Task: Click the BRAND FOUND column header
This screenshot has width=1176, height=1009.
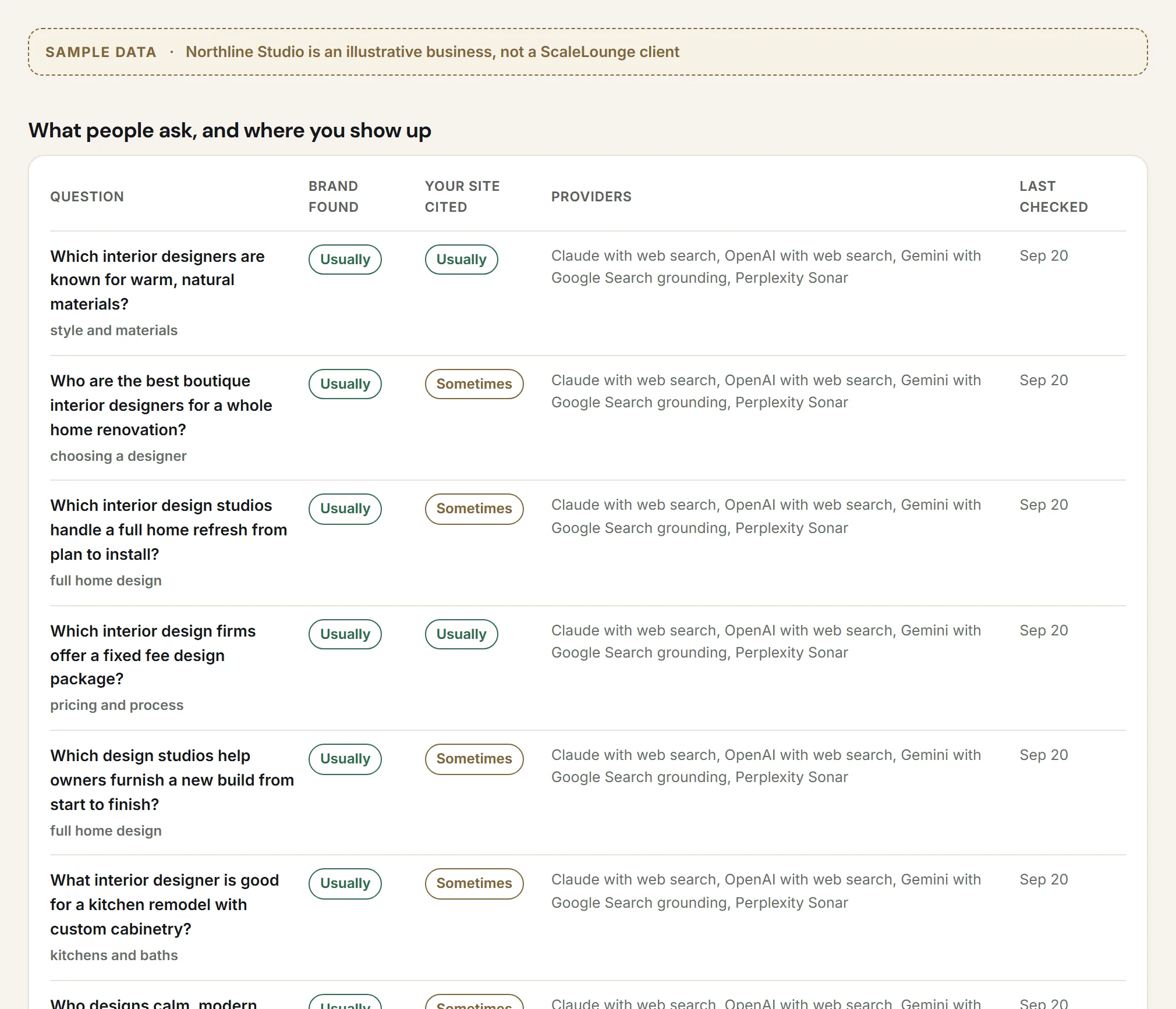Action: pyautogui.click(x=334, y=197)
